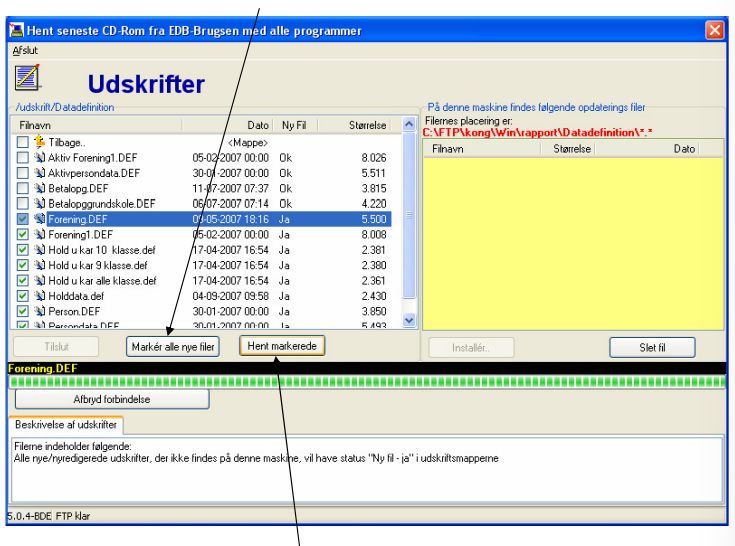The height and width of the screenshot is (546, 735).
Task: Click the Tilbage folder-up icon
Action: click(x=40, y=142)
